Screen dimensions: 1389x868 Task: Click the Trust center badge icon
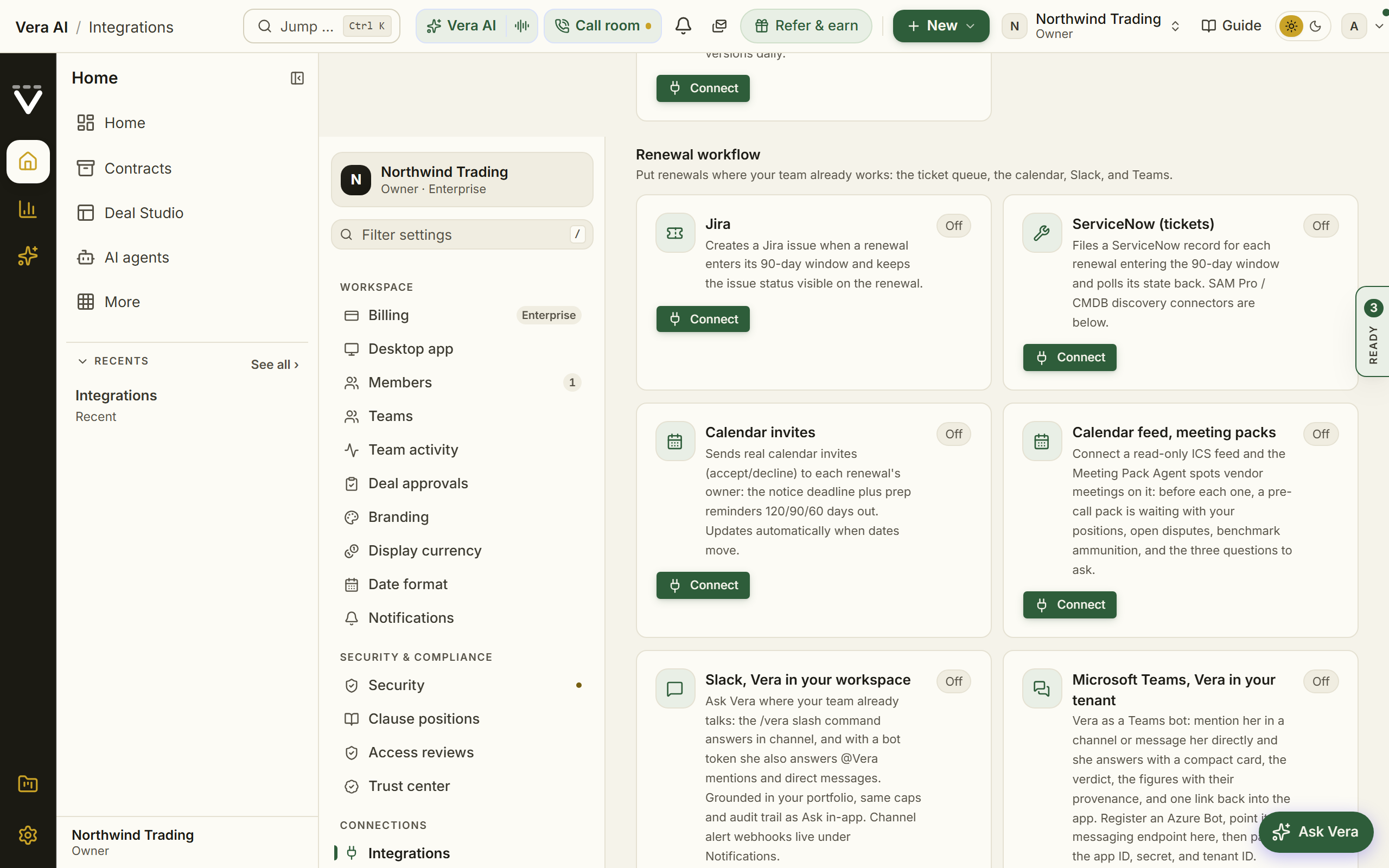351,787
